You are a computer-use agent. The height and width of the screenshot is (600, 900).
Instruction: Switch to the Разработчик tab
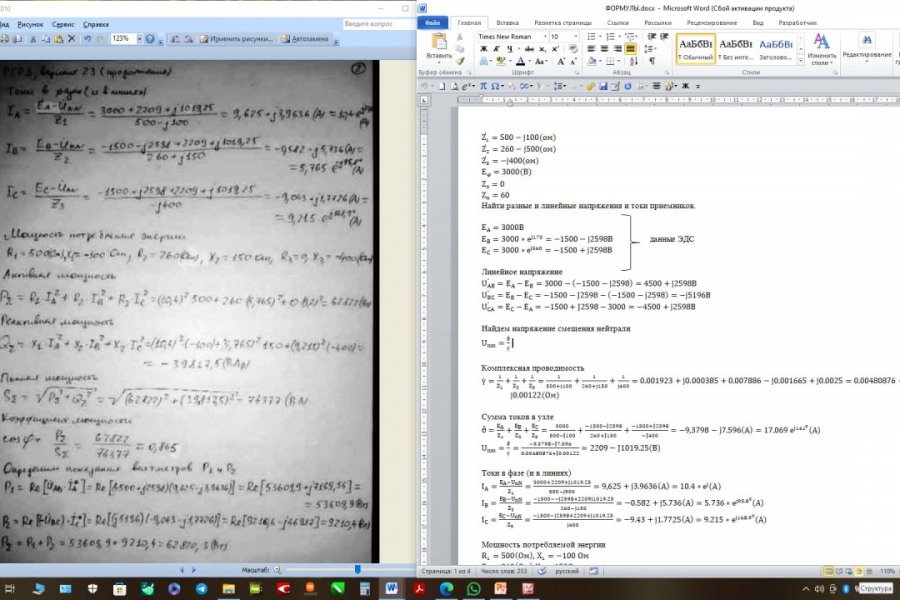pos(797,22)
